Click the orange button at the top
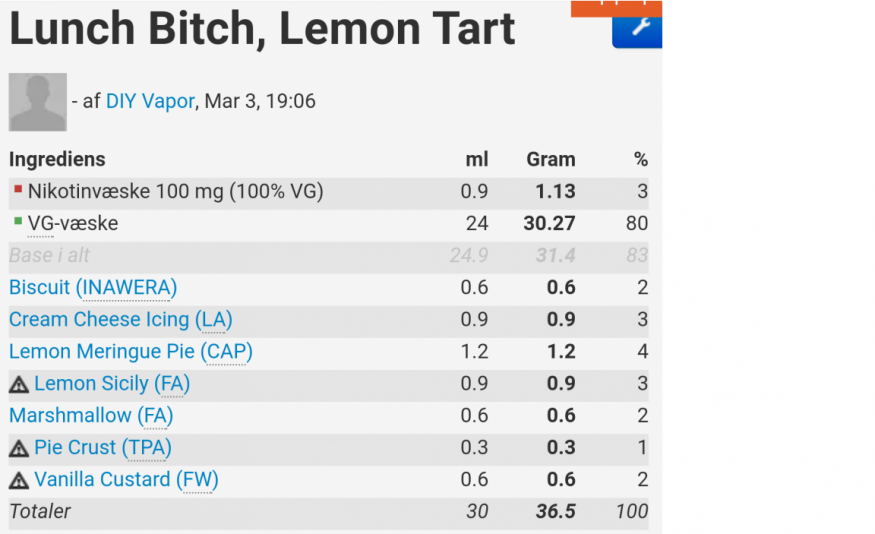Screen dimensions: 875x534 coord(616,7)
